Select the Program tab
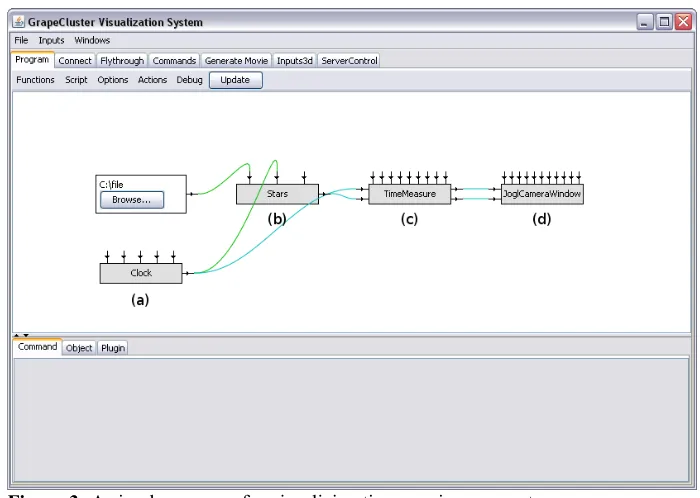The image size is (700, 498). pyautogui.click(x=32, y=60)
